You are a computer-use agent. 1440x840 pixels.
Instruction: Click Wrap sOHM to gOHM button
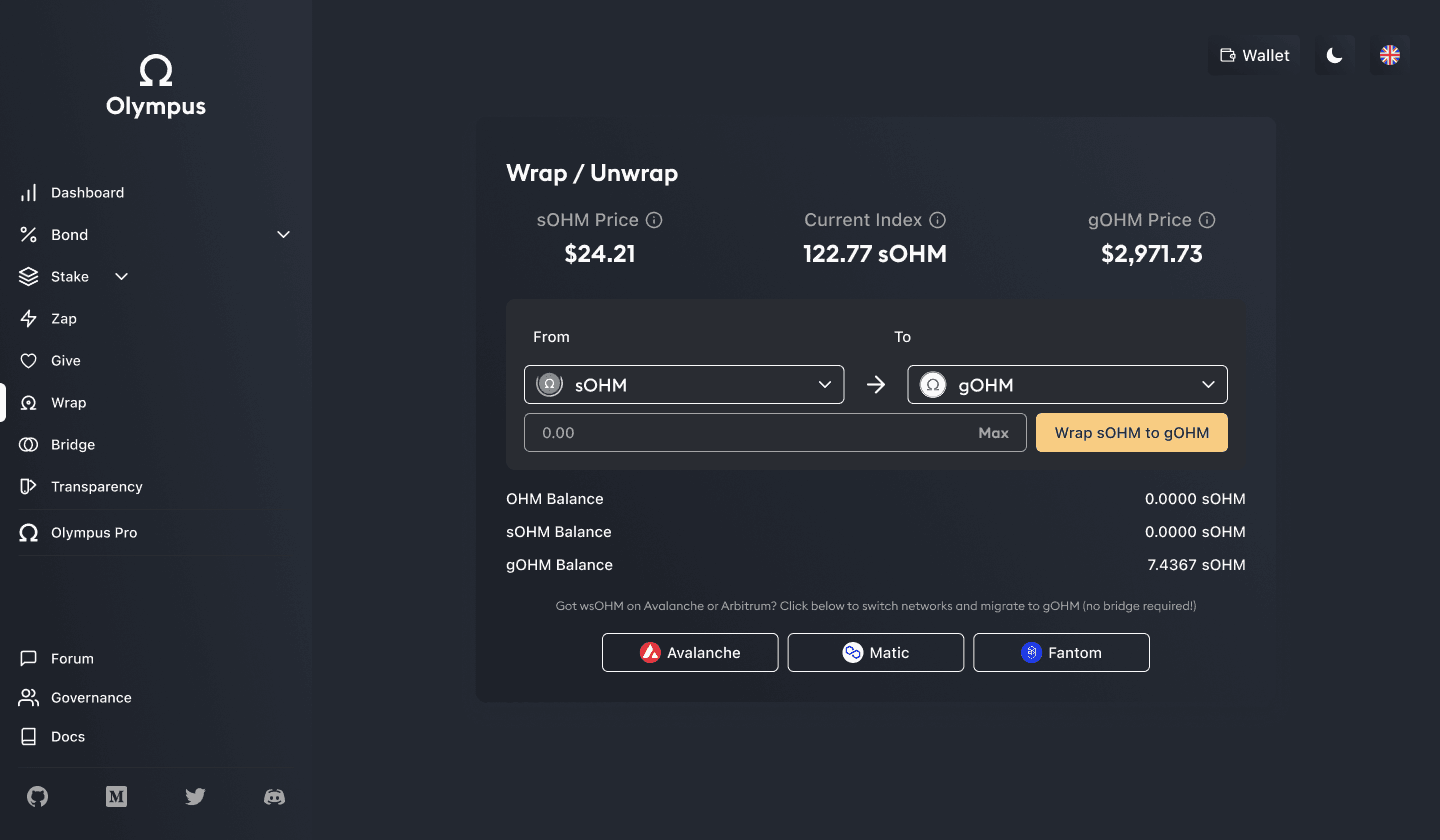point(1132,433)
